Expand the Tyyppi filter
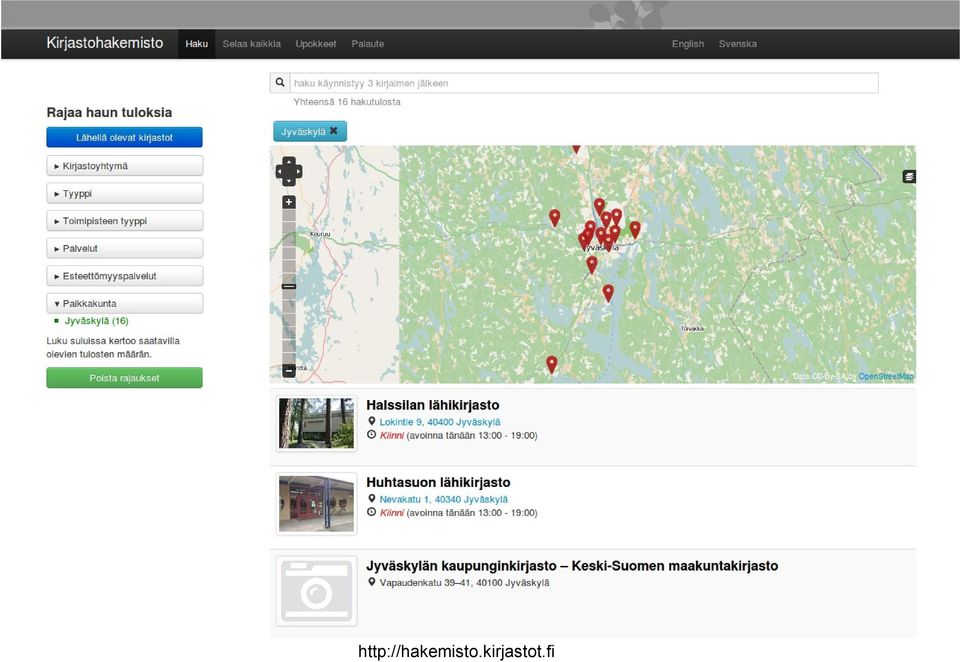 (x=125, y=194)
